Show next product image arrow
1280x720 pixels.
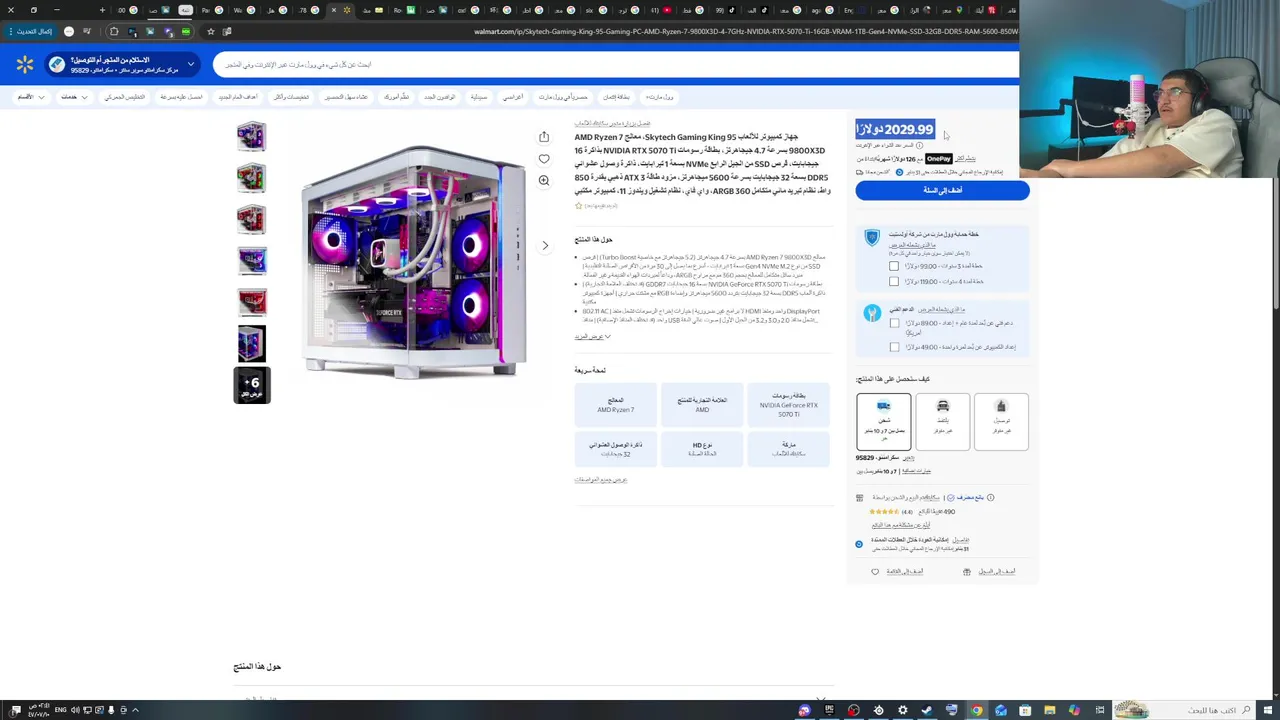click(545, 245)
